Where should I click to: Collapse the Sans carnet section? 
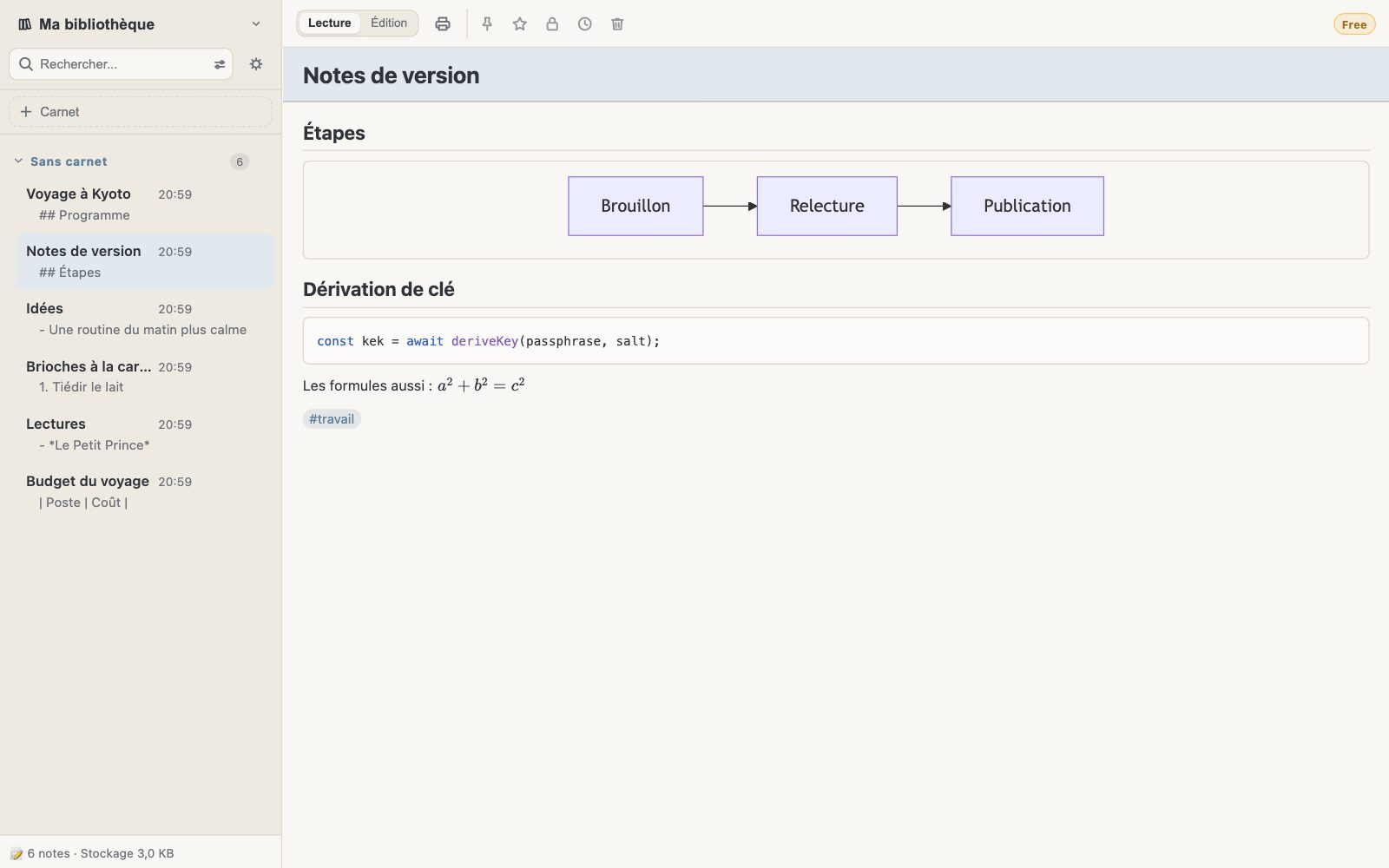click(18, 161)
